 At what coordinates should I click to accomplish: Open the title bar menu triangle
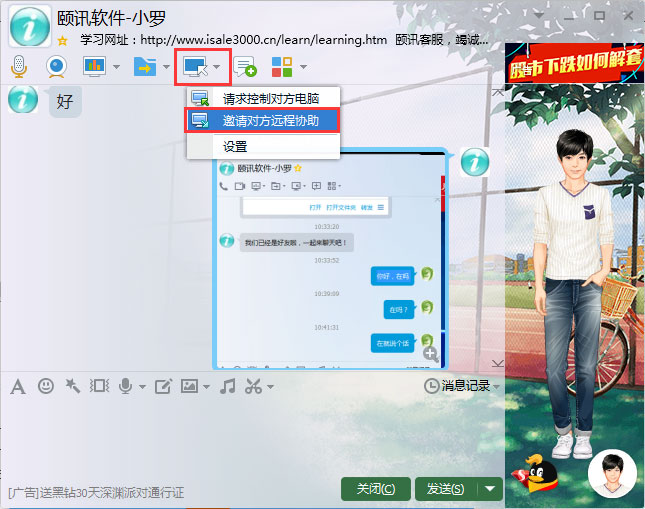(x=538, y=15)
